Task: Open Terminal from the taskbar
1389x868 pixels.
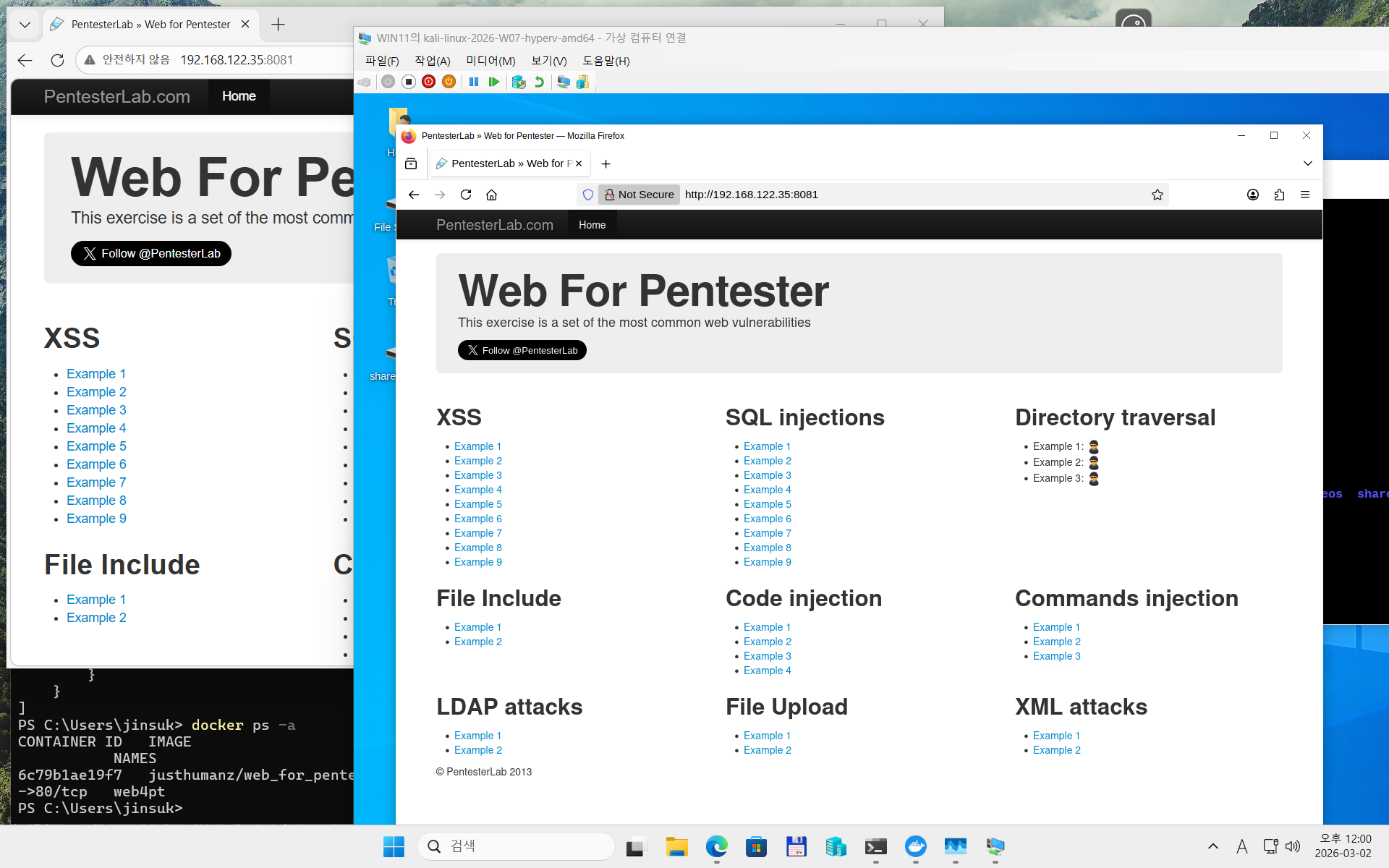Action: (876, 846)
